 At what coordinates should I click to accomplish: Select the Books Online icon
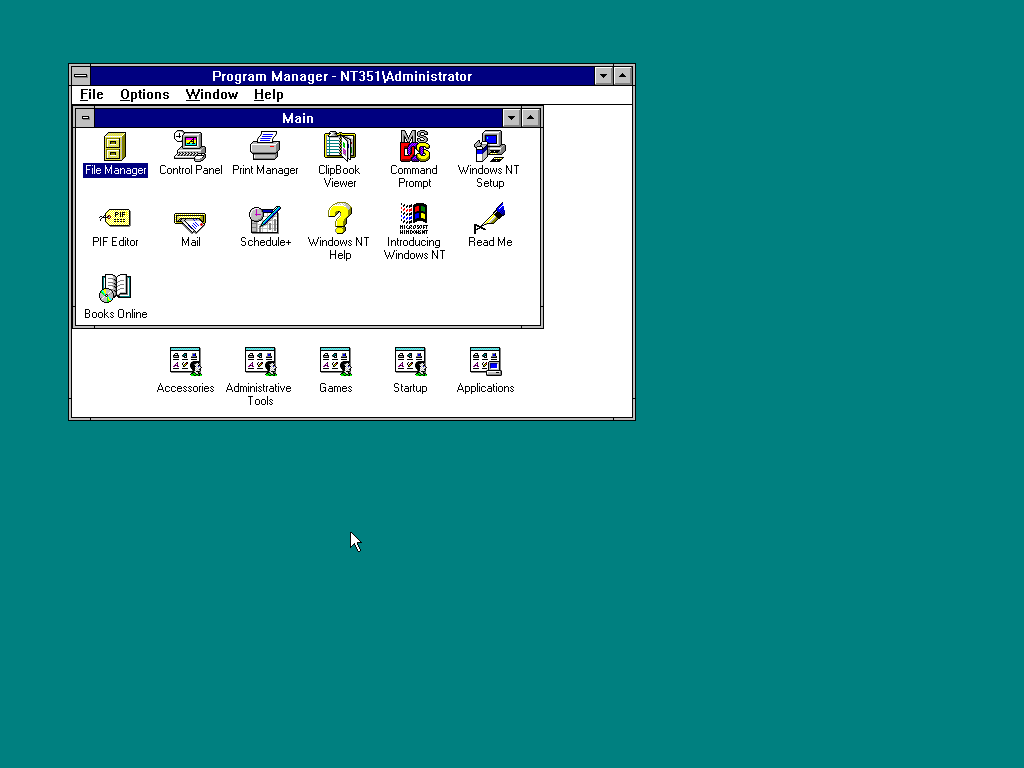pyautogui.click(x=115, y=289)
